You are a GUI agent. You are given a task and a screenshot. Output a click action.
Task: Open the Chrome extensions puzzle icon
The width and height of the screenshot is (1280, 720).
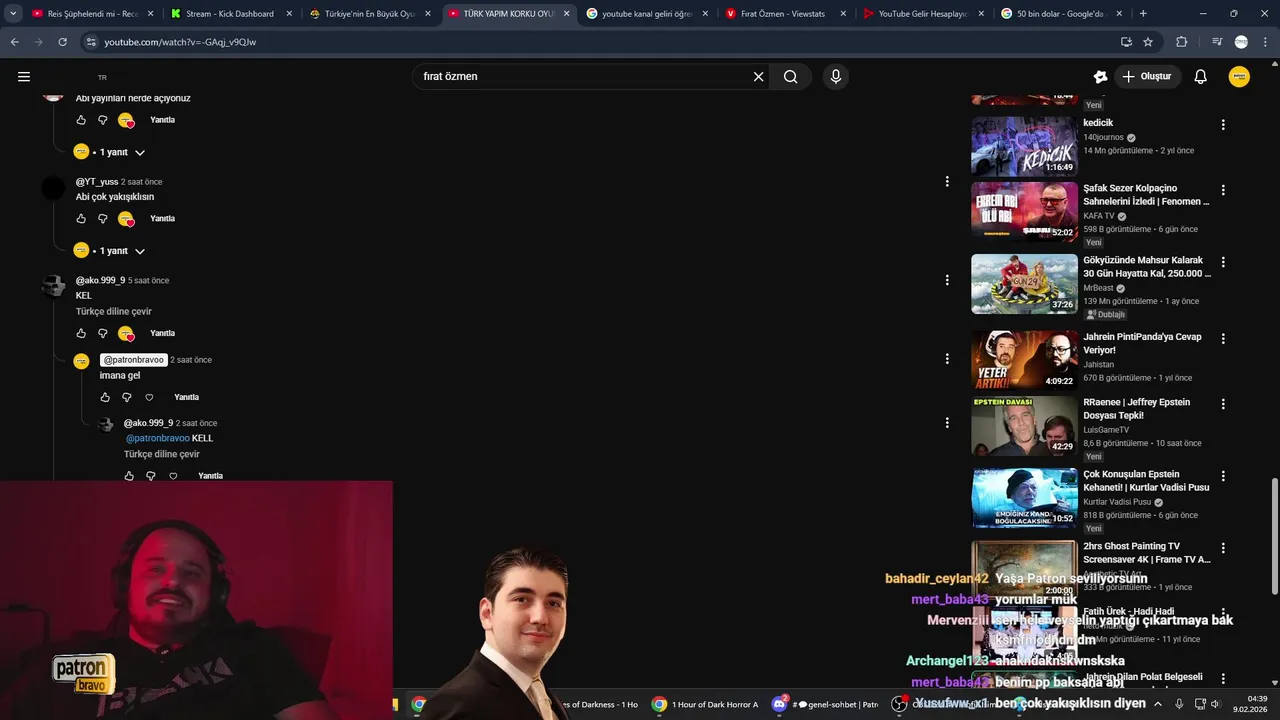1182,42
